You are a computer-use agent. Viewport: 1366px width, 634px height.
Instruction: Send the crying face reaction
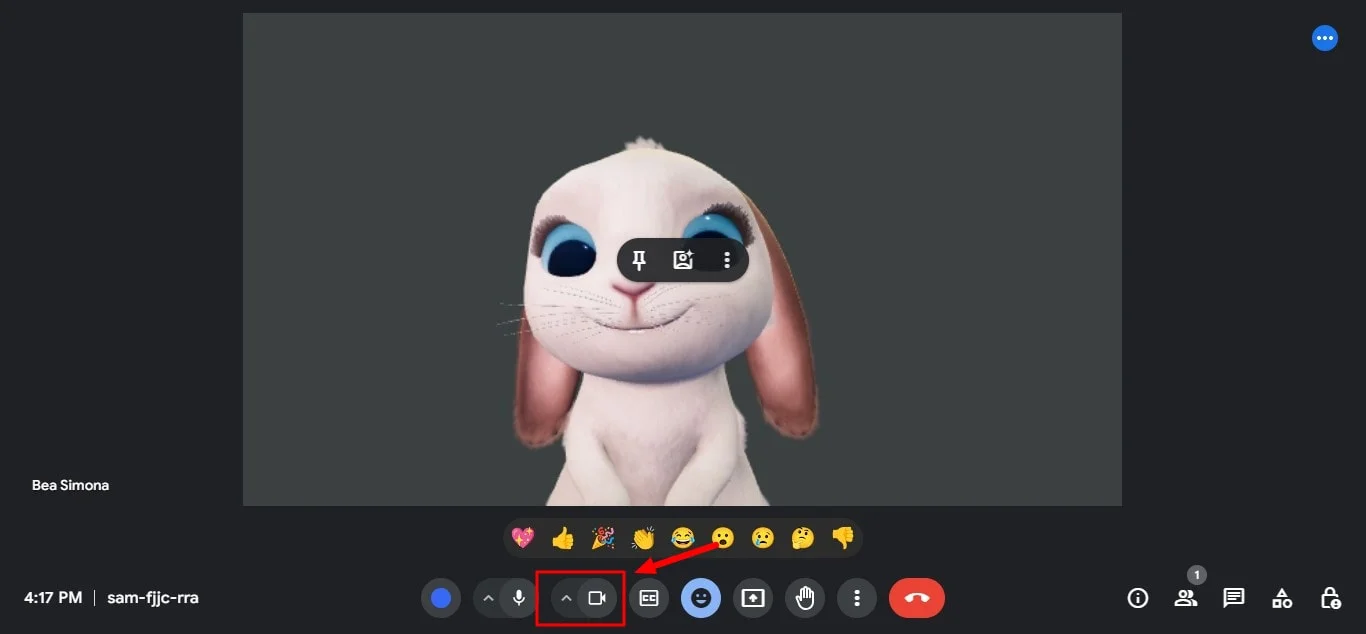pyautogui.click(x=763, y=538)
